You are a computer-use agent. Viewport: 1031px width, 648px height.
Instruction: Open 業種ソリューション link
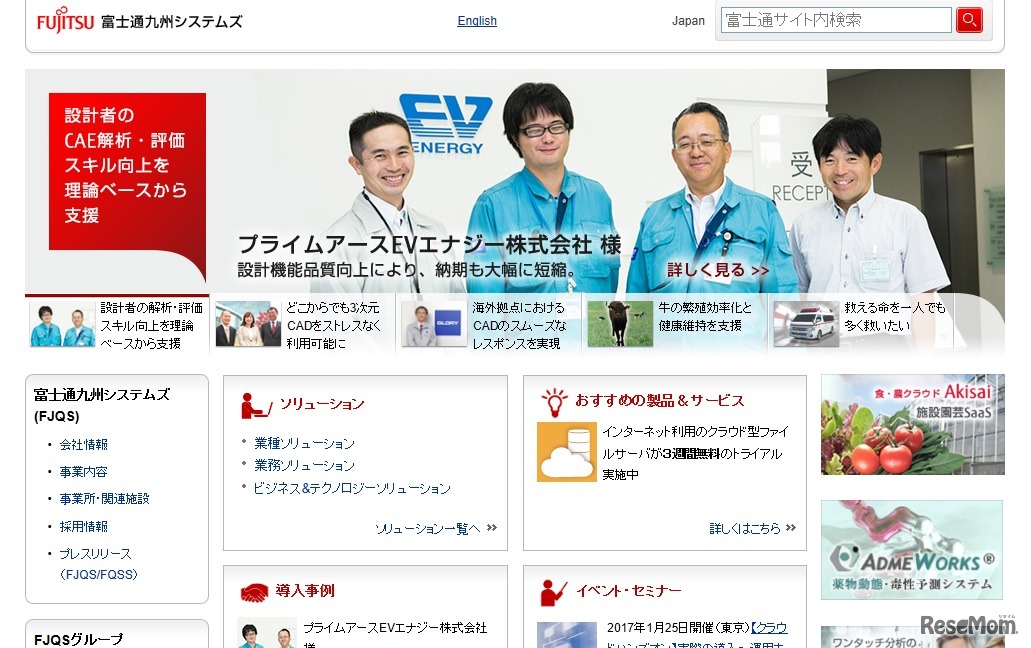tap(304, 444)
